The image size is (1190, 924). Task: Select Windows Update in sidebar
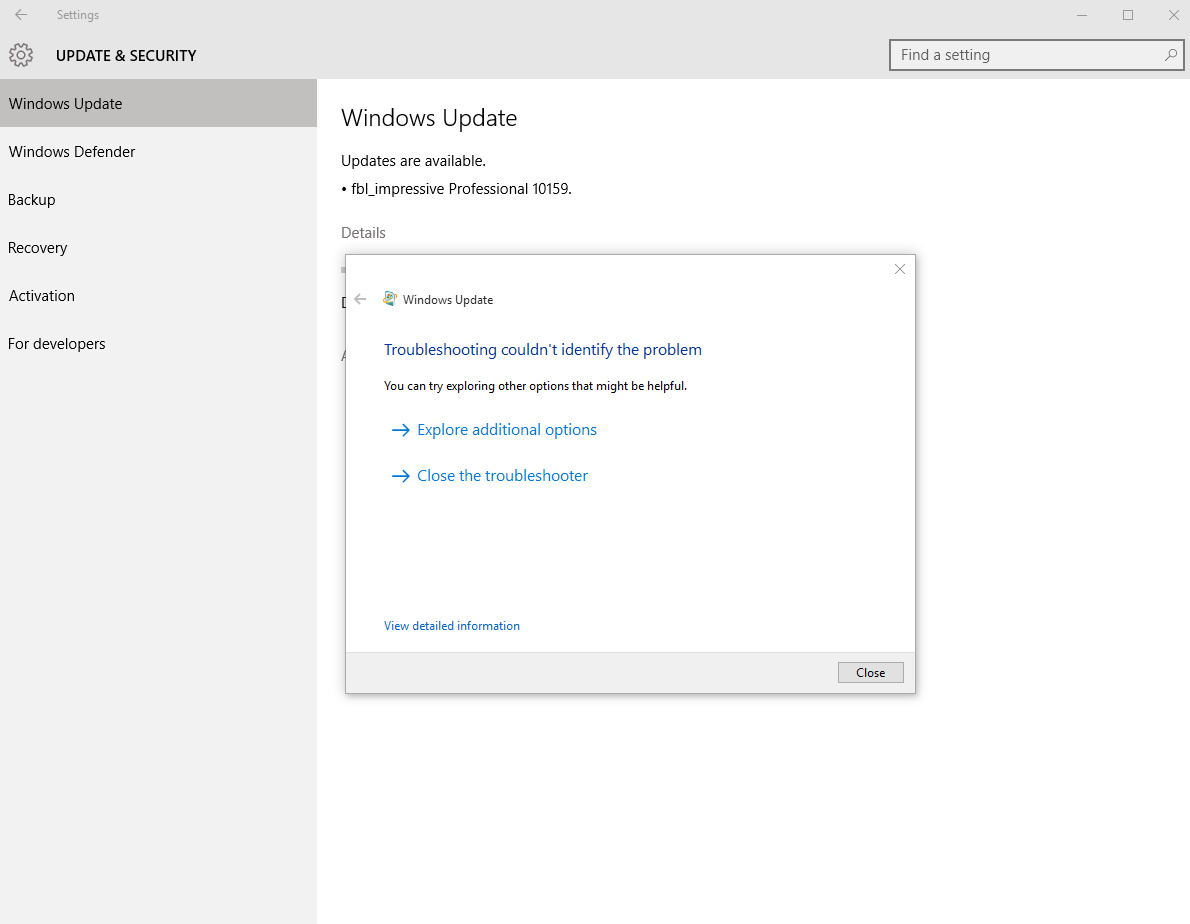(159, 103)
